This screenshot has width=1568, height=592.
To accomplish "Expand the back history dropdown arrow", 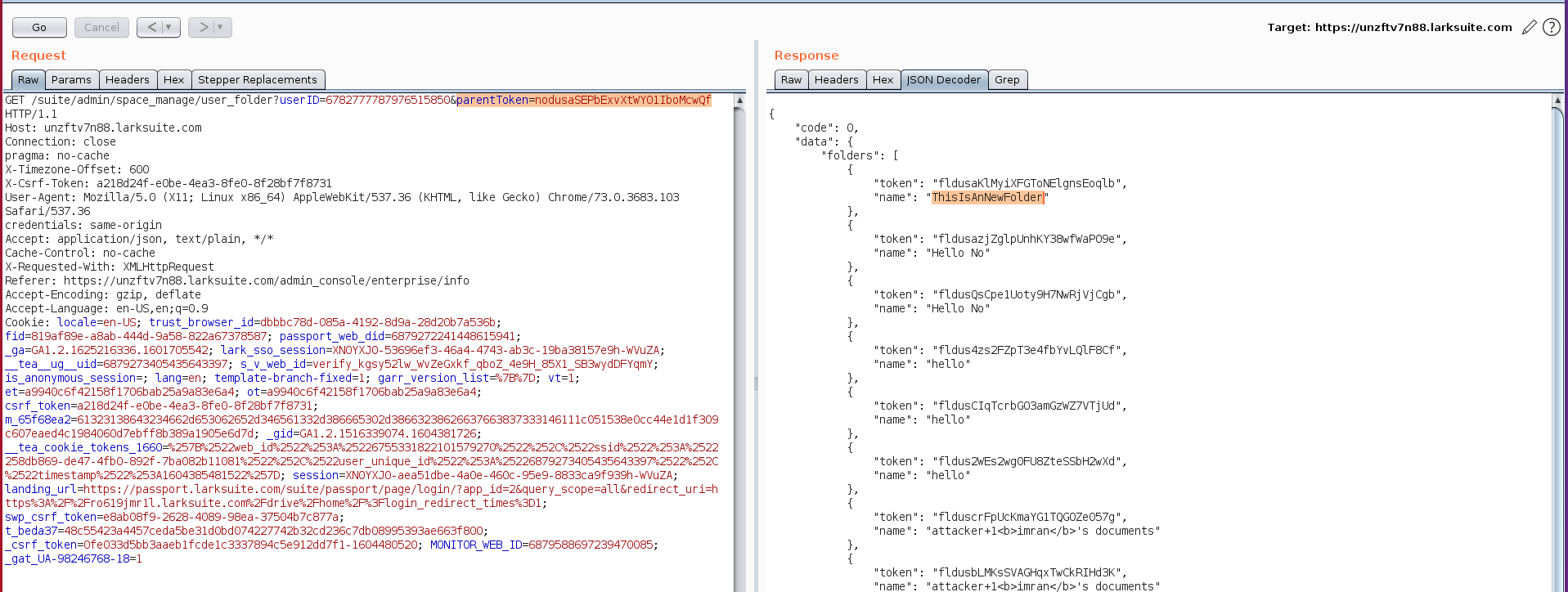I will pyautogui.click(x=169, y=28).
